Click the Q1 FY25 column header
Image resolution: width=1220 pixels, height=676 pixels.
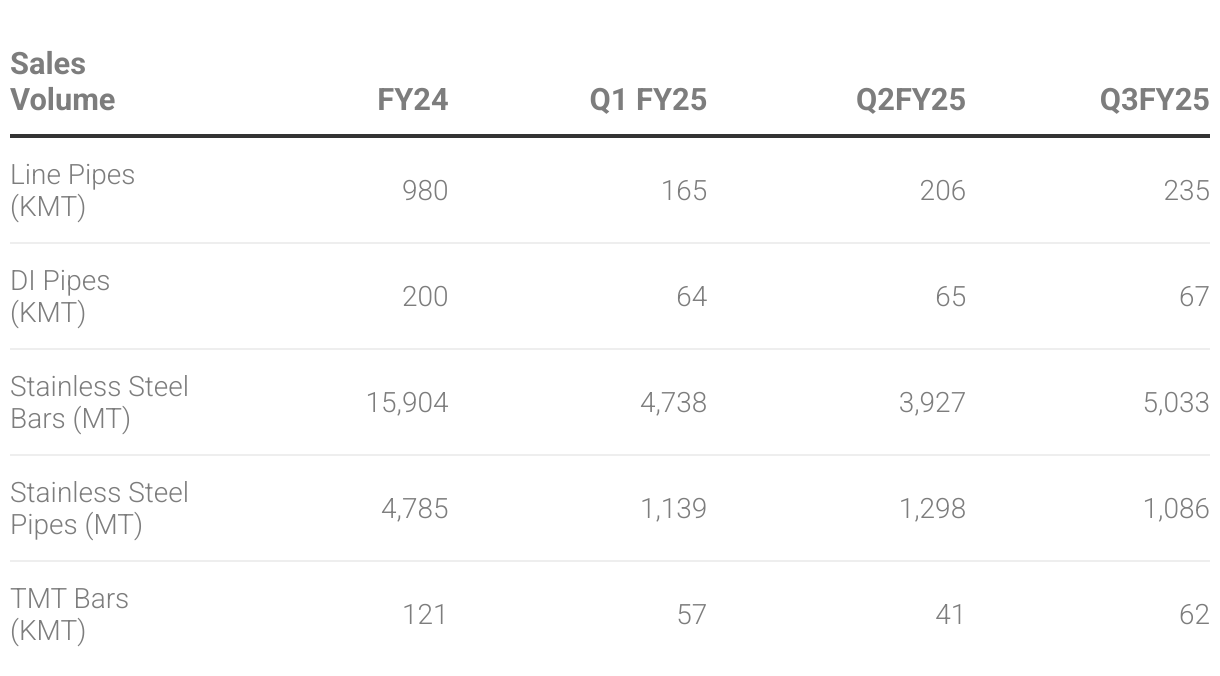(648, 99)
